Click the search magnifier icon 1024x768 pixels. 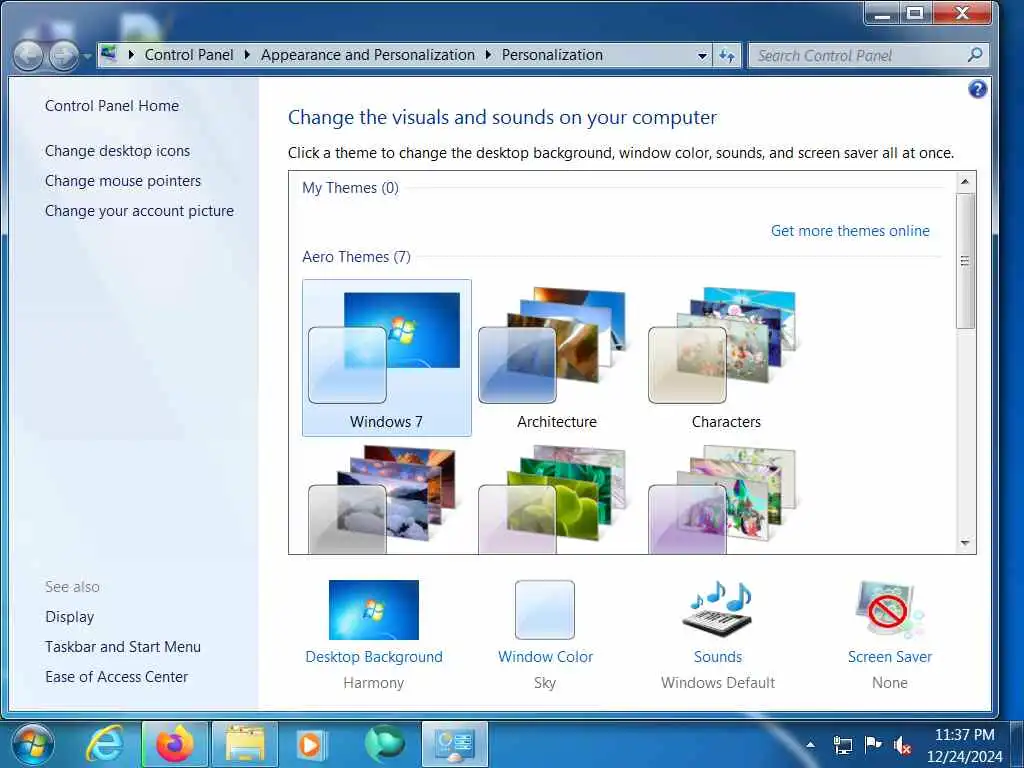[x=975, y=55]
